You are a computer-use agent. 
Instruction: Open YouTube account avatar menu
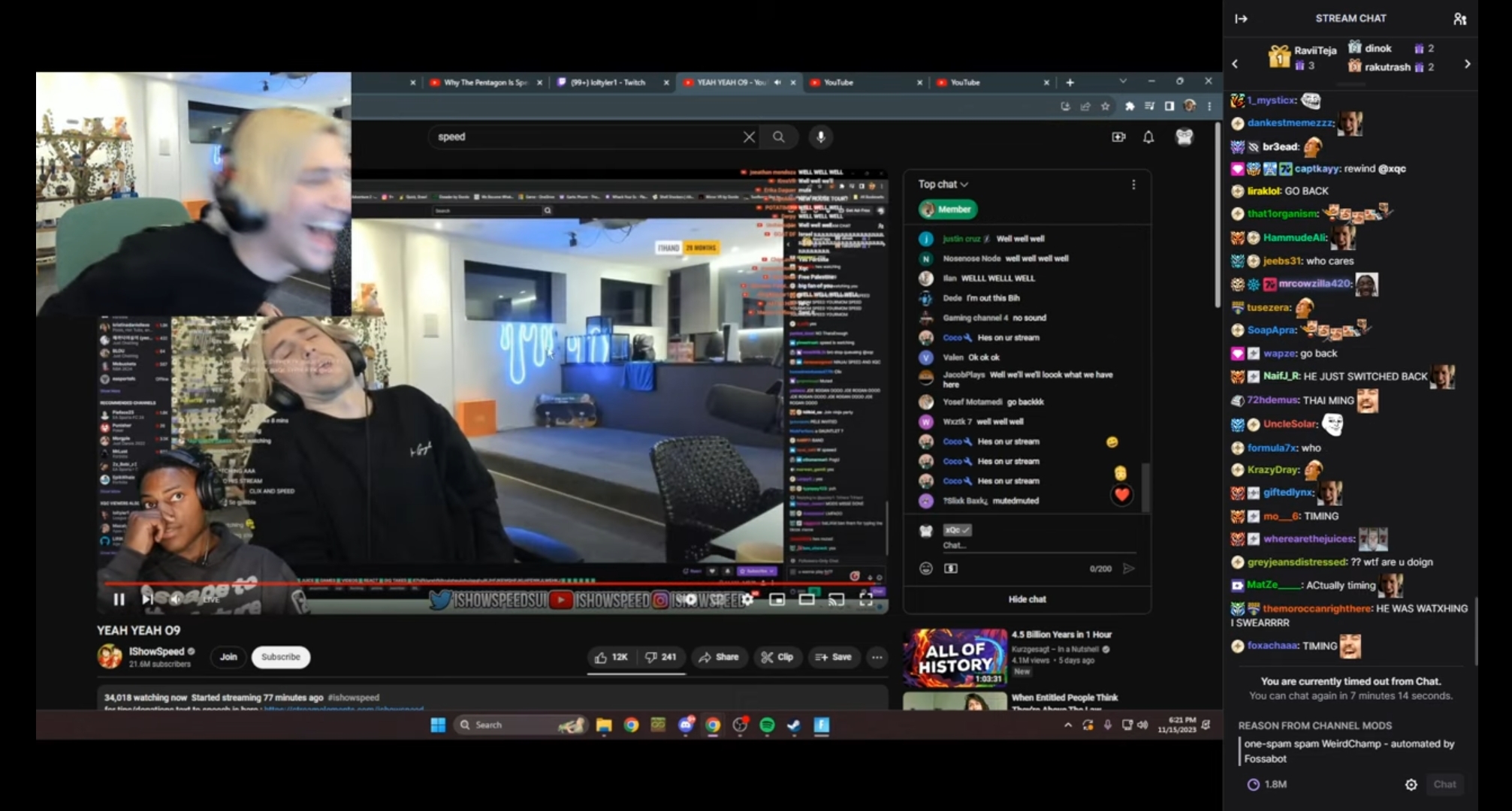pos(1185,137)
